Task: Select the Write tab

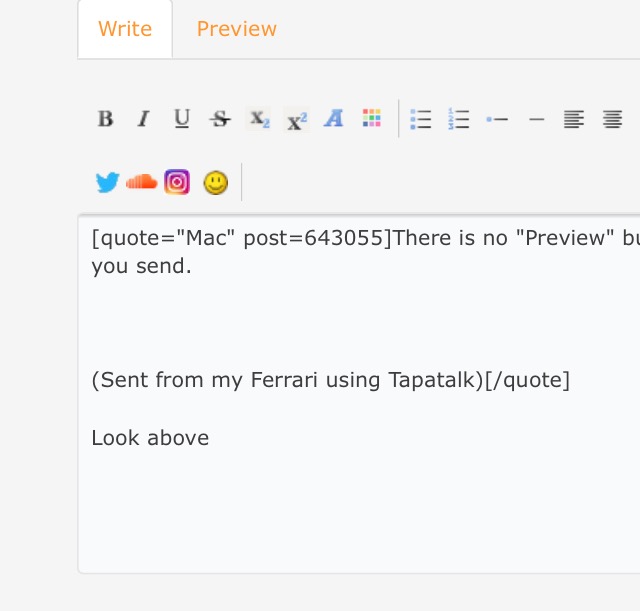Action: (125, 29)
